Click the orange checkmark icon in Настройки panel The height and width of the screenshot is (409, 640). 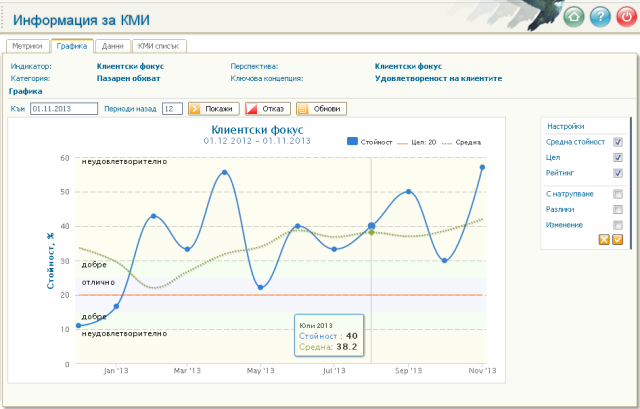618,240
